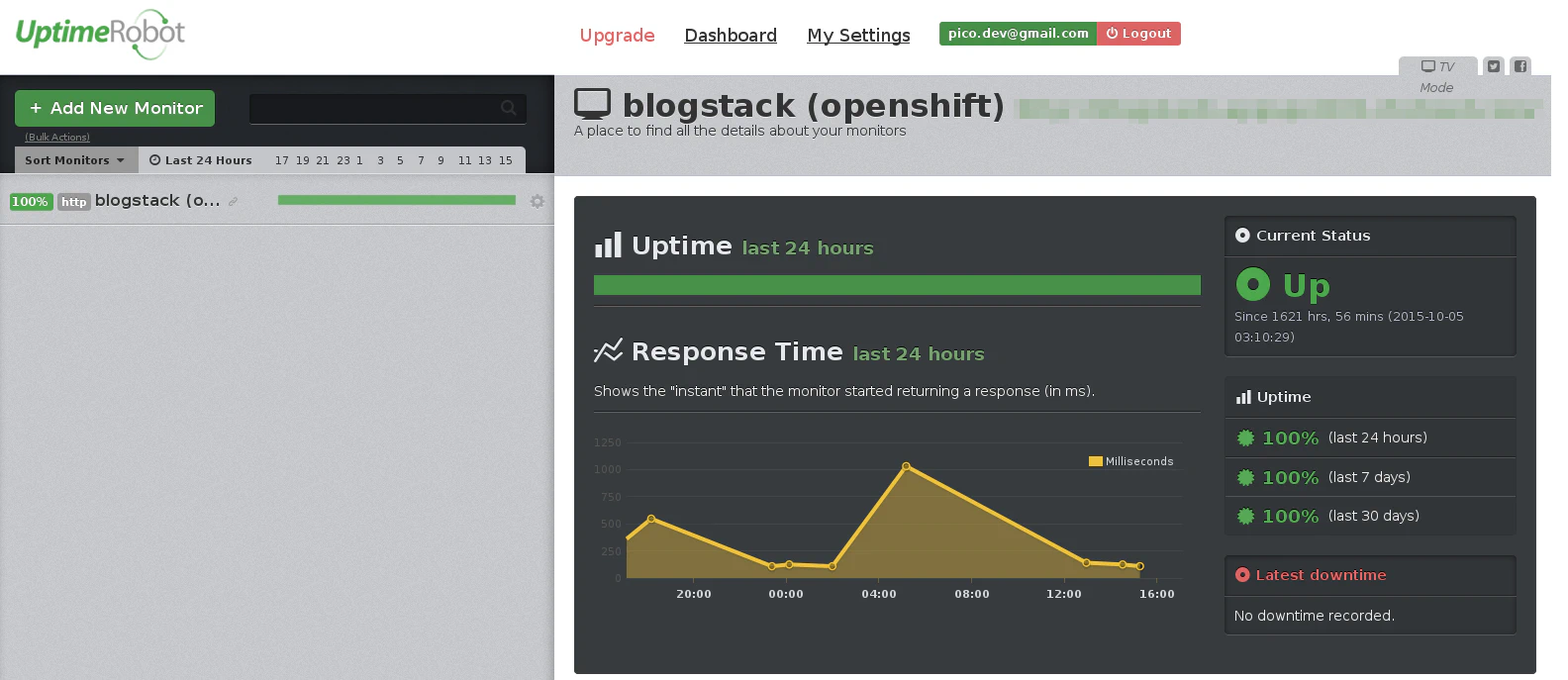1568x680 pixels.
Task: Open My Settings from top menu
Action: point(858,36)
